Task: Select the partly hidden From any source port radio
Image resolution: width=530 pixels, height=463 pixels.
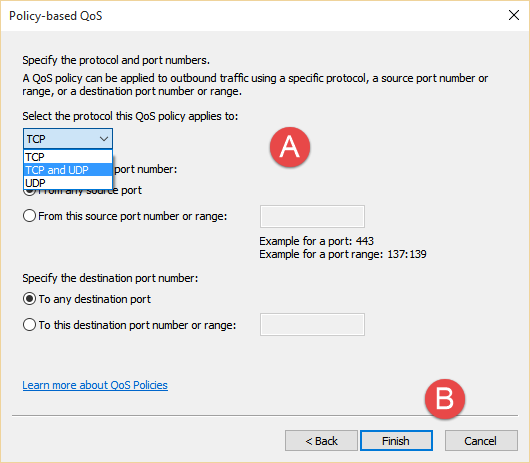Action: tap(29, 192)
